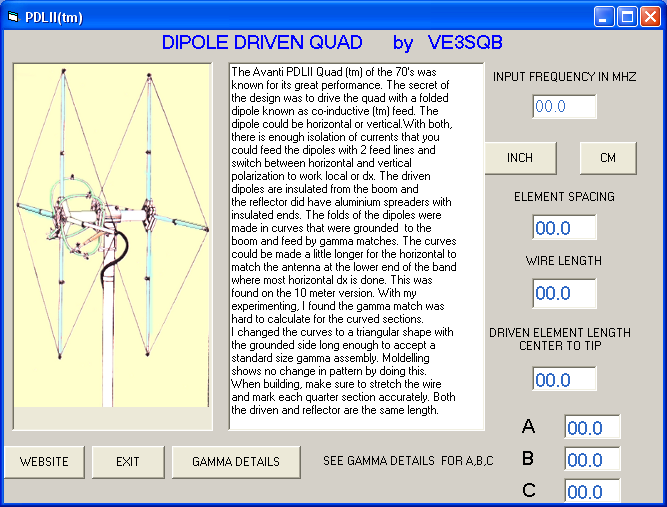Click the Avanti PDLII description text box

pyautogui.click(x=356, y=247)
